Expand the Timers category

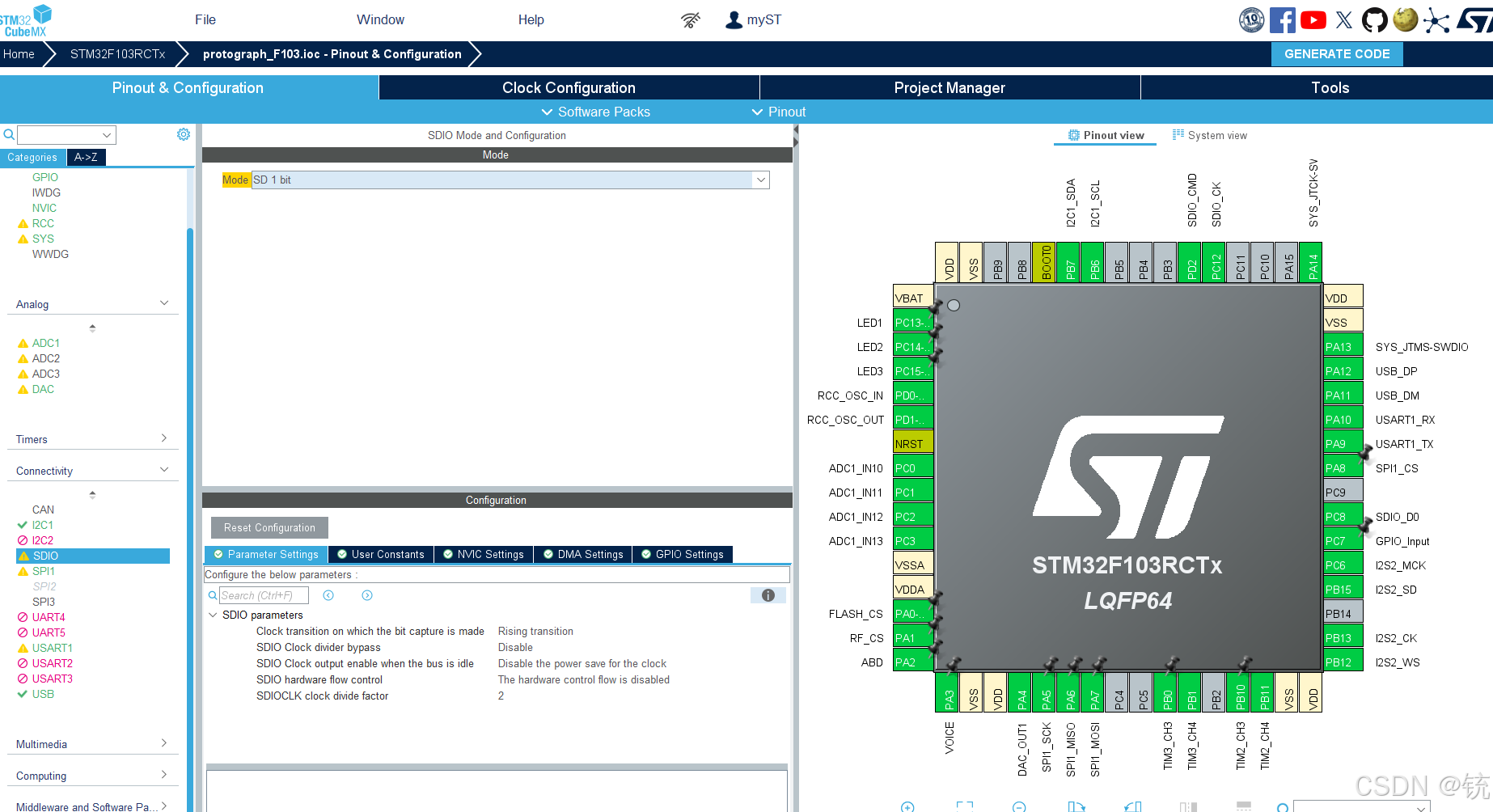(x=164, y=438)
